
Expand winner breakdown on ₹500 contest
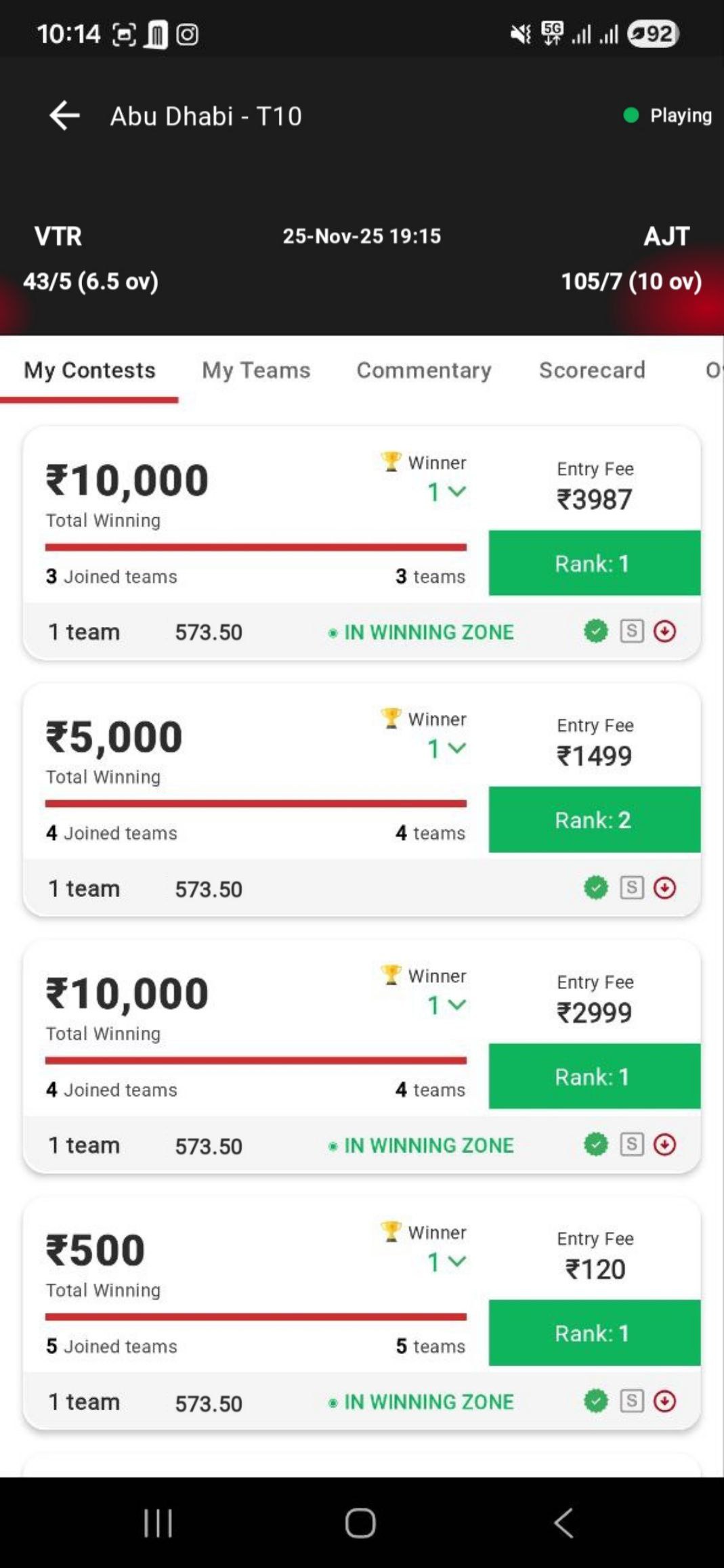[447, 1262]
